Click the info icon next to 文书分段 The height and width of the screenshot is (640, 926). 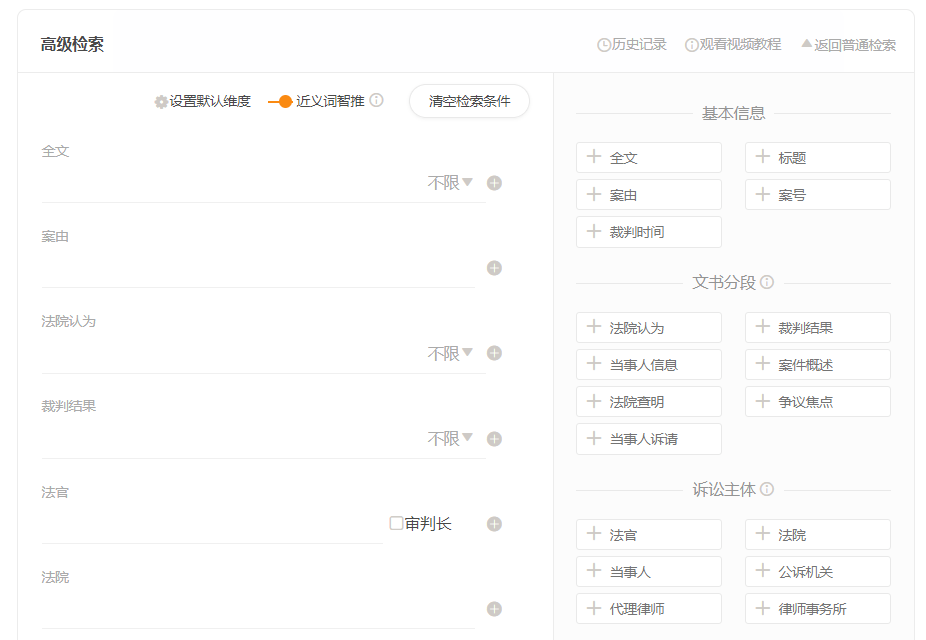coord(767,282)
